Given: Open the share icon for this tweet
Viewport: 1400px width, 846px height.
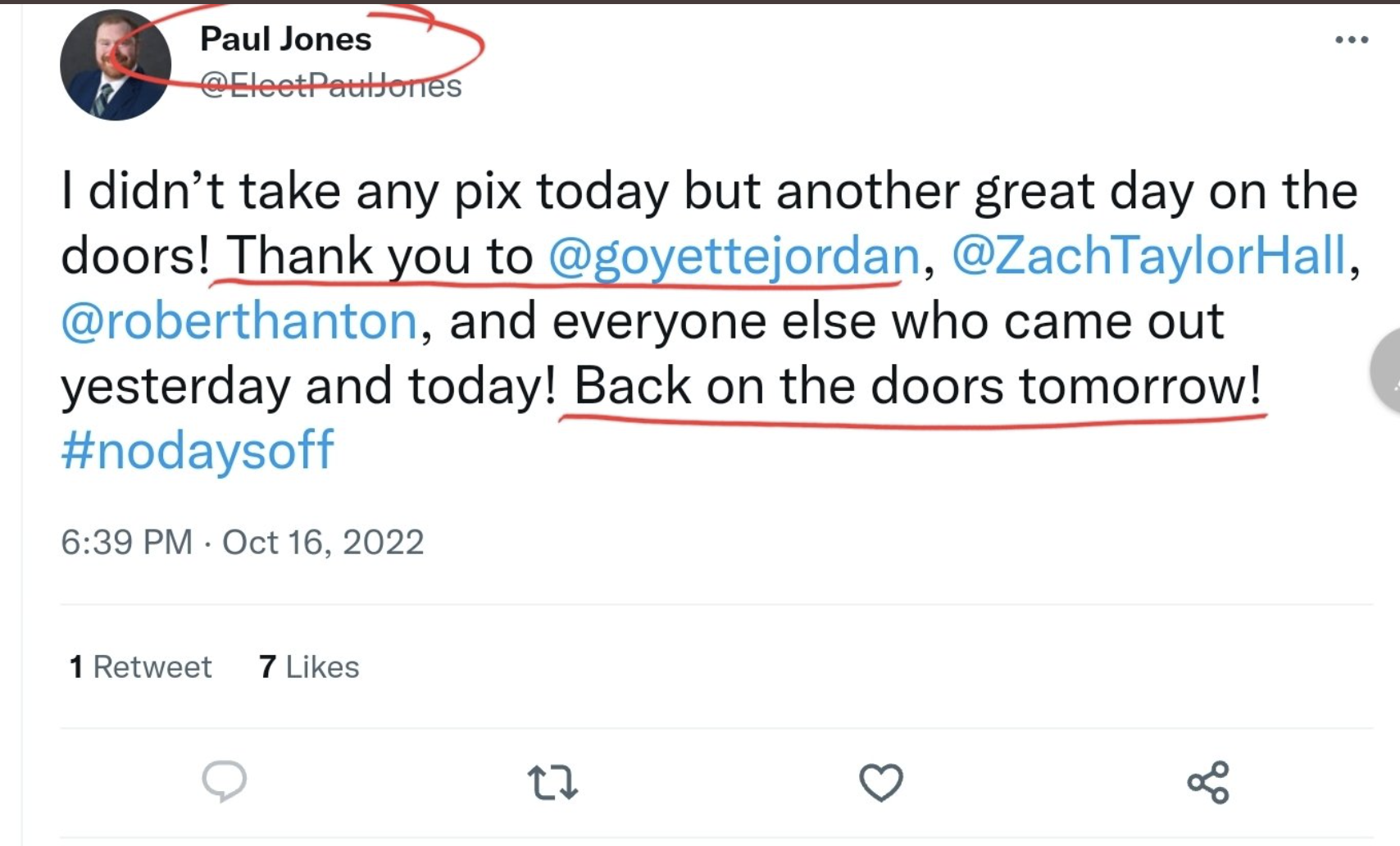Looking at the screenshot, I should [x=1208, y=782].
